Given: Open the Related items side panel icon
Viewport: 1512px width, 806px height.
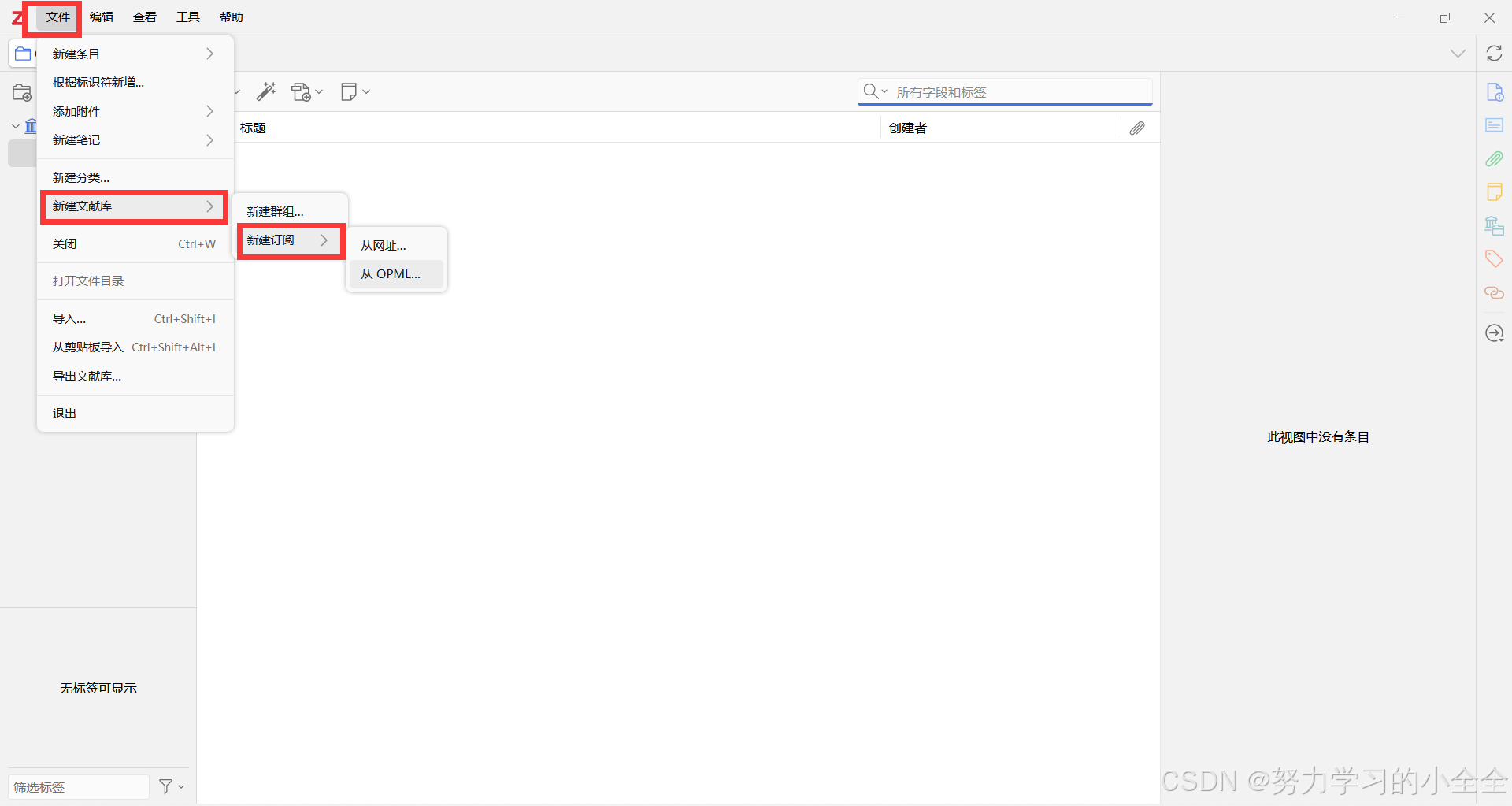Looking at the screenshot, I should 1494,293.
